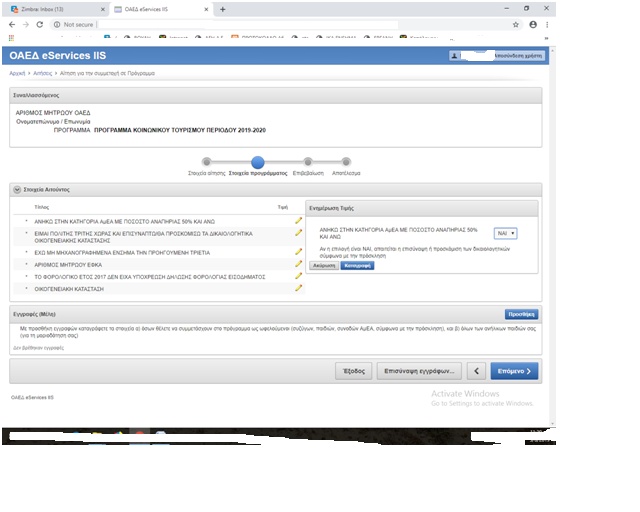Click the Στοιχεία προγράμματος step circle
The width and height of the screenshot is (640, 512).
(x=257, y=162)
